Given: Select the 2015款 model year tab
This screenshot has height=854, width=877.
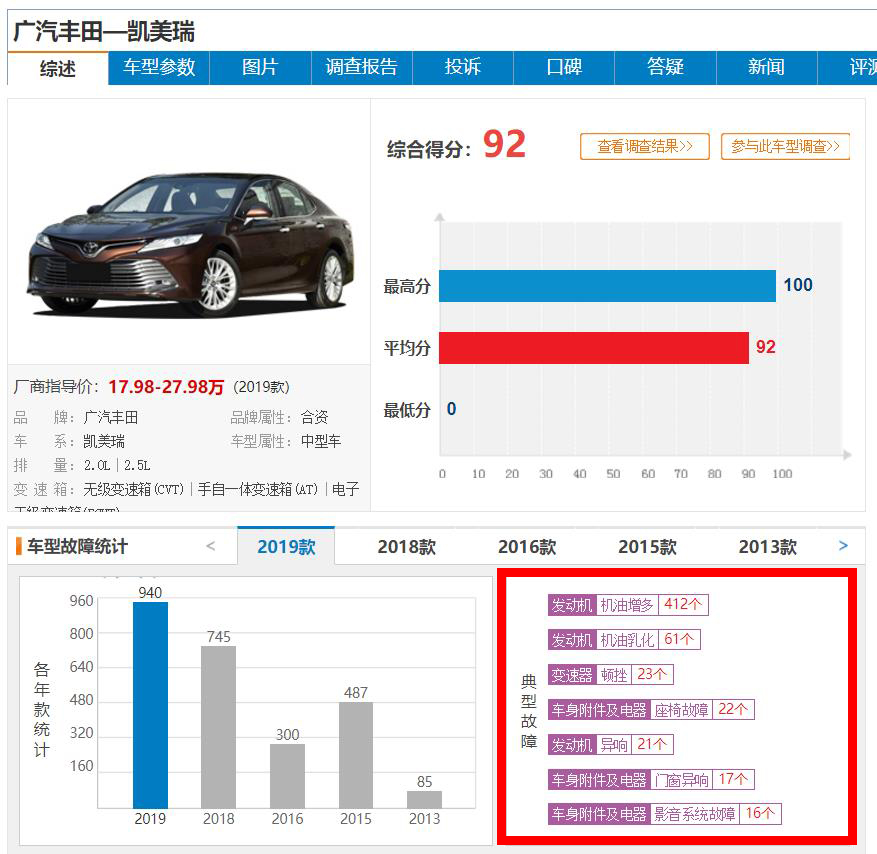Looking at the screenshot, I should (x=647, y=546).
